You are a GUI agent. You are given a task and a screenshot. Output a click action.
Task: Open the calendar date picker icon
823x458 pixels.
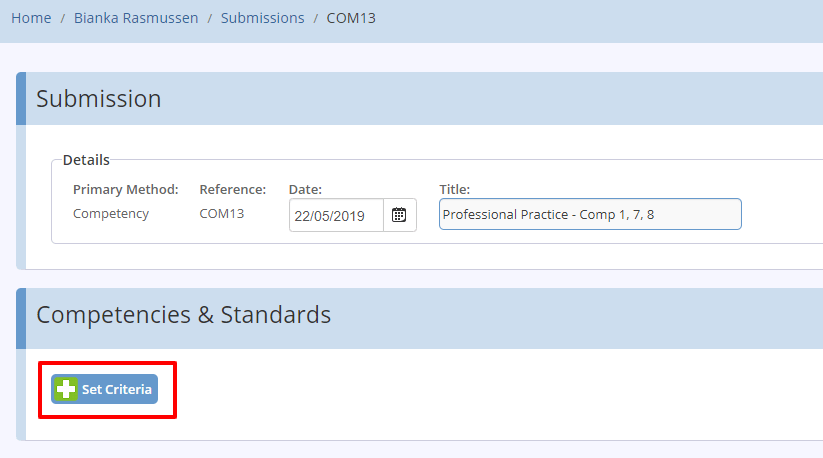pos(399,215)
